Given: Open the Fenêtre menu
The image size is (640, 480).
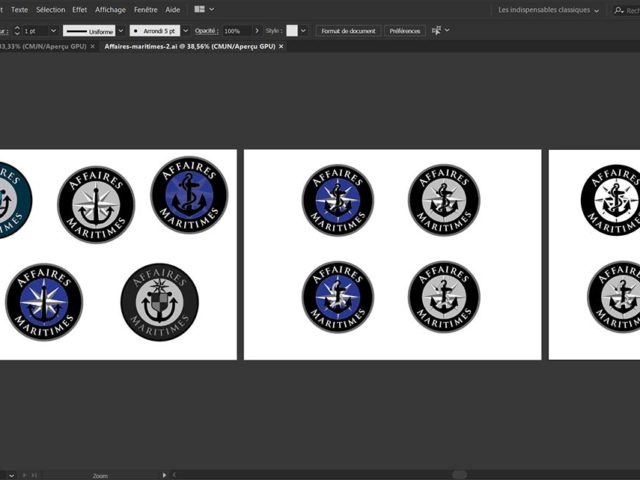Looking at the screenshot, I should [145, 9].
